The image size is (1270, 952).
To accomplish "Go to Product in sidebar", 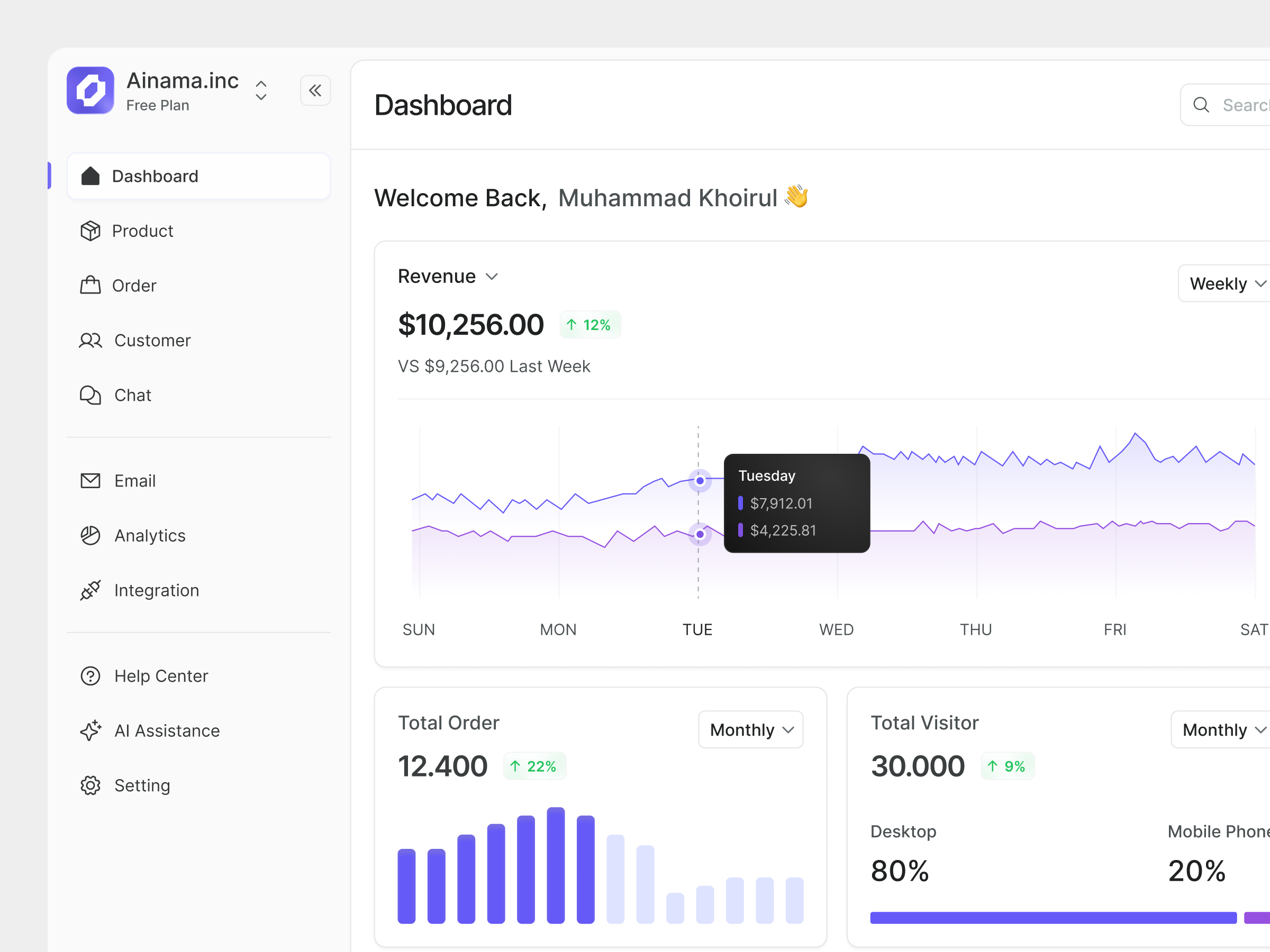I will coord(142,231).
